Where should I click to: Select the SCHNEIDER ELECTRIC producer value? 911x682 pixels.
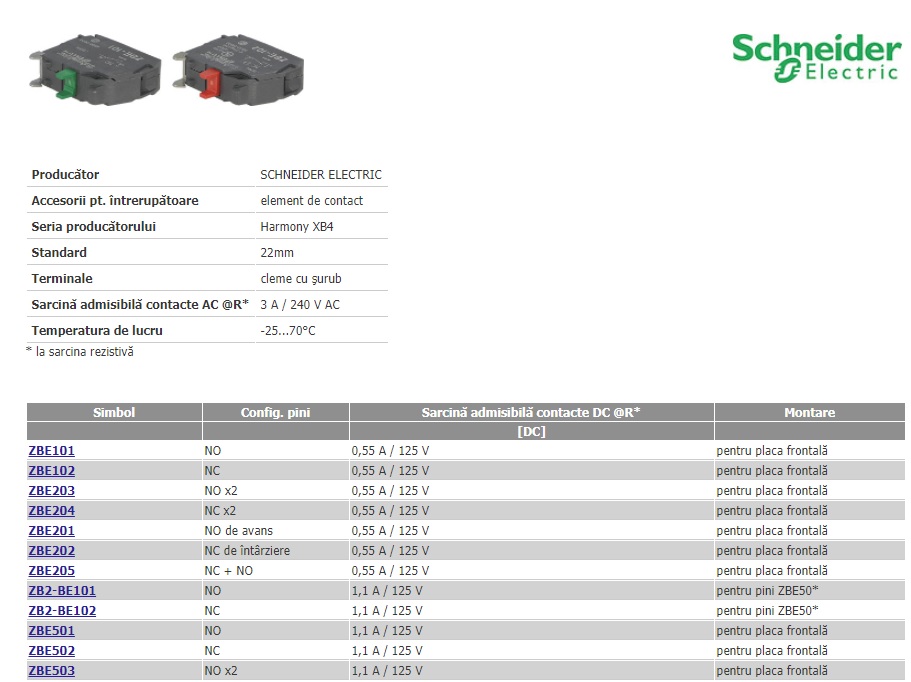[x=321, y=175]
